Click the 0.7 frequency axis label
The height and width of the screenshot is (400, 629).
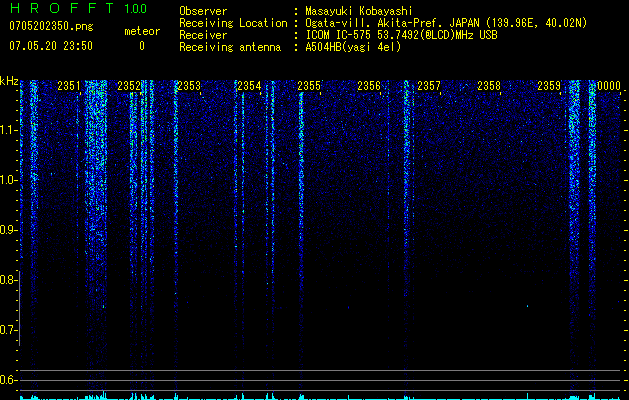click(x=9, y=330)
